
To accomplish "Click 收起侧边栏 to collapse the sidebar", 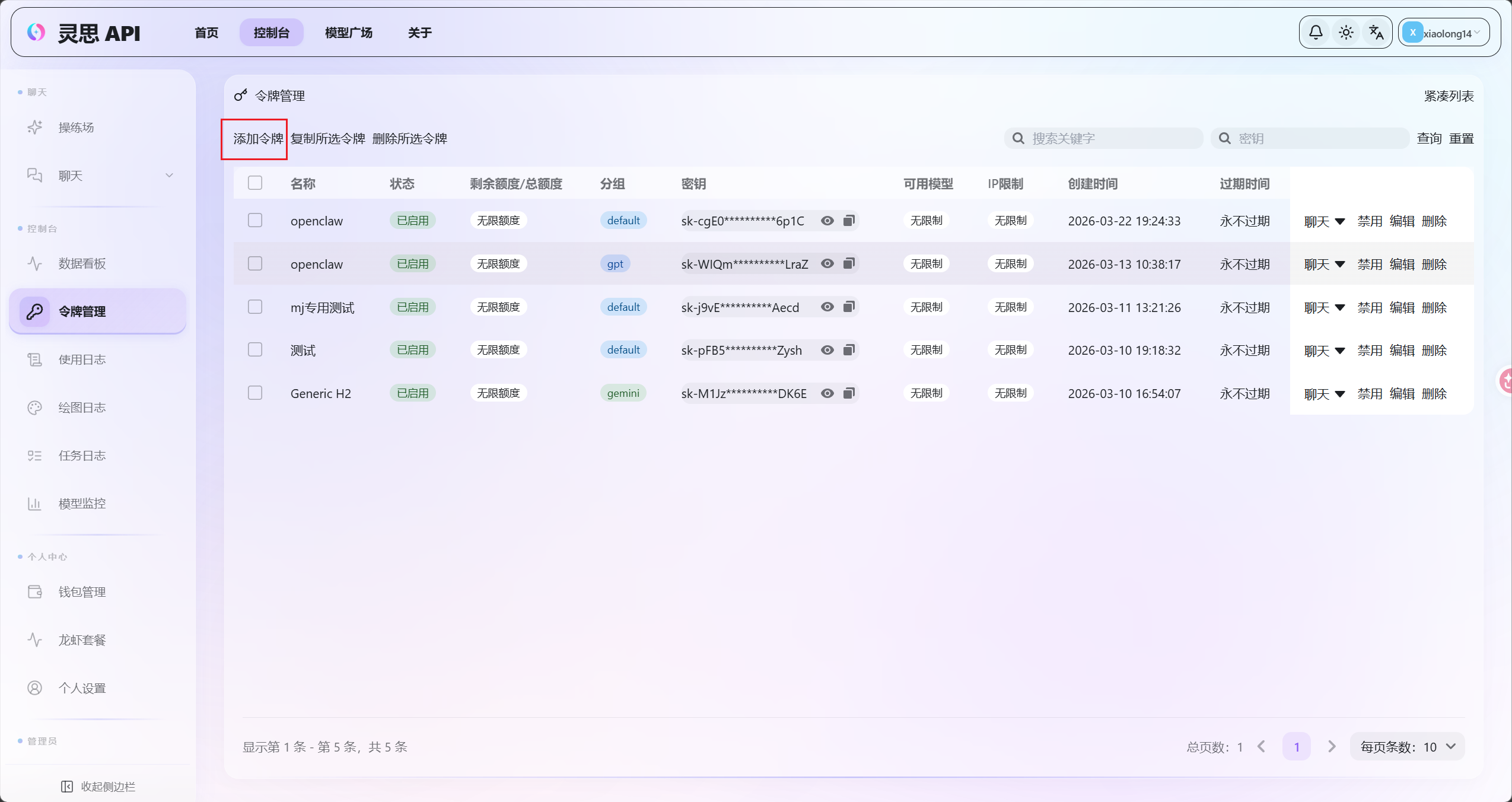I will point(98,787).
